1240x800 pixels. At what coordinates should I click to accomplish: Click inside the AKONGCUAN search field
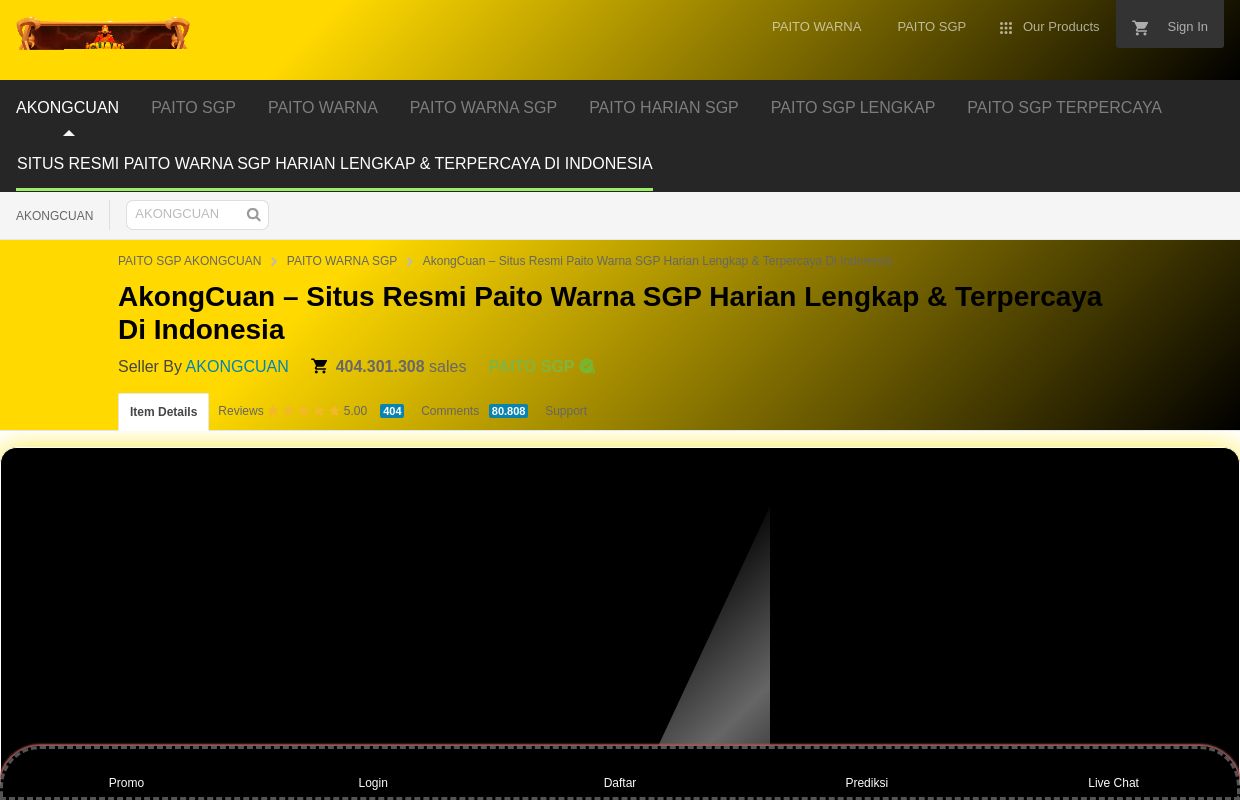tap(185, 213)
